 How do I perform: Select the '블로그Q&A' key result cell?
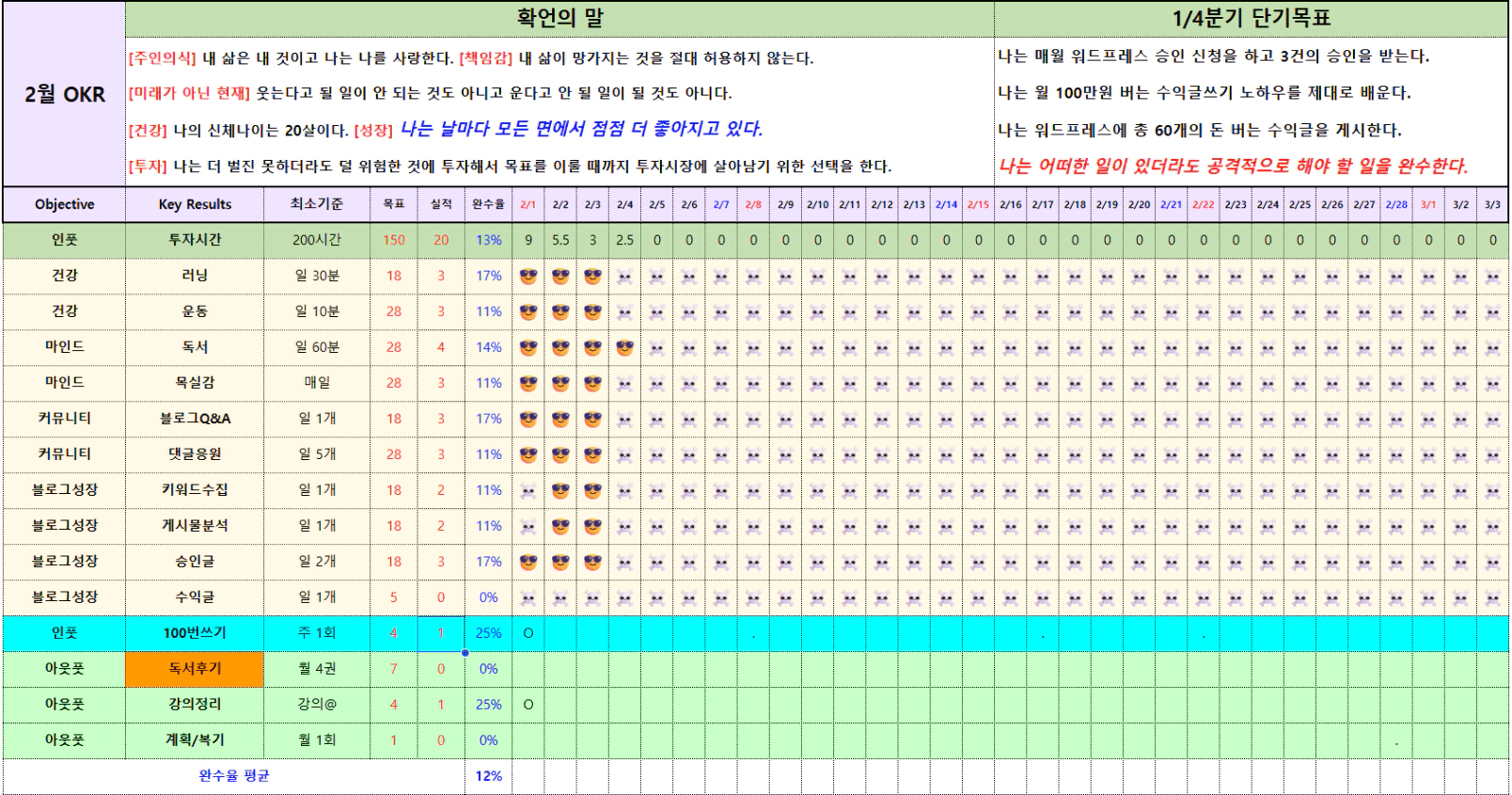[x=195, y=419]
